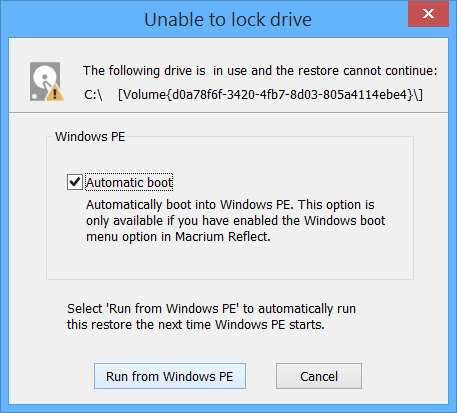Image resolution: width=457 pixels, height=413 pixels.
Task: Close the Unable to lock drive dialog
Action: pos(428,14)
